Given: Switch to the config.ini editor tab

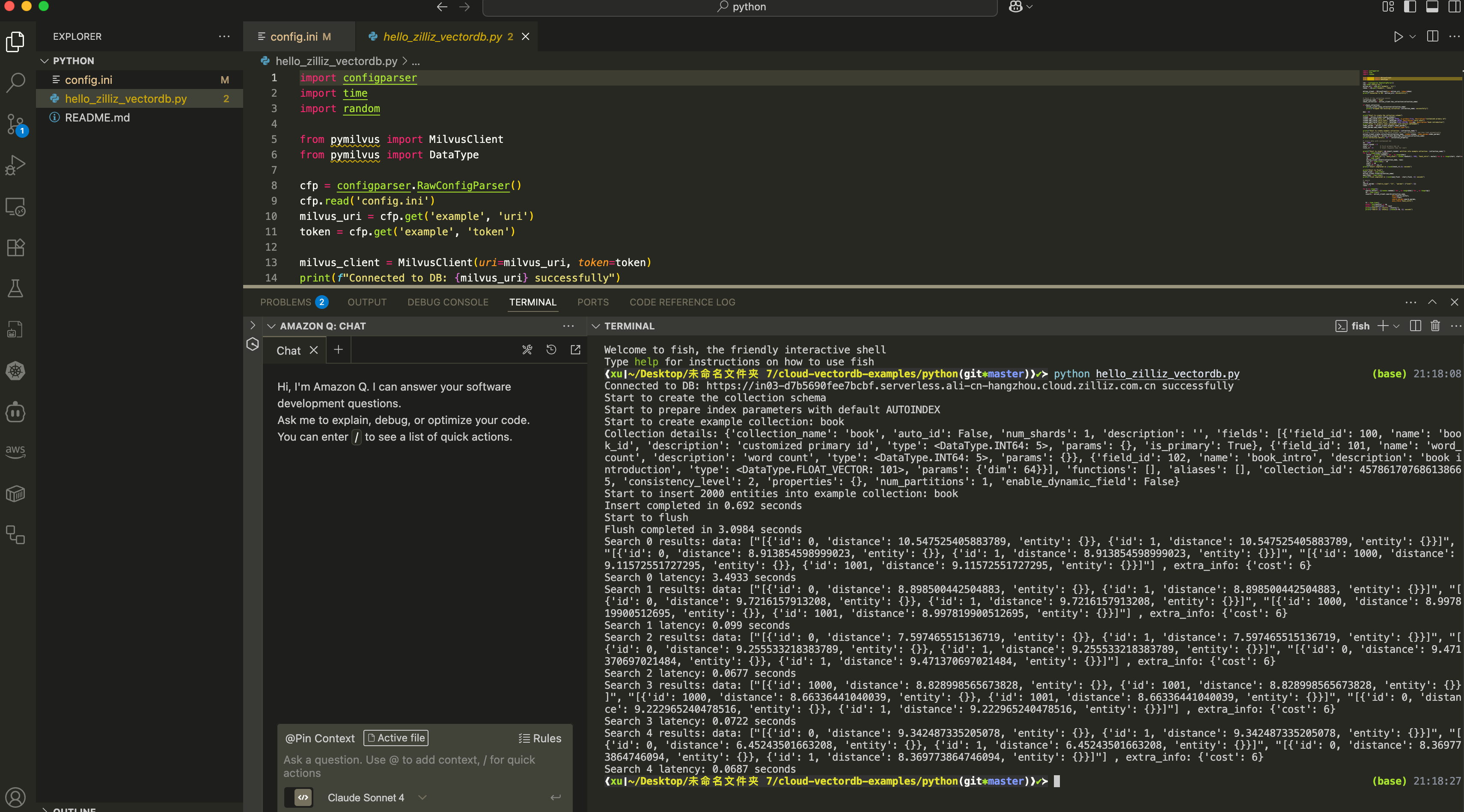Looking at the screenshot, I should point(294,36).
